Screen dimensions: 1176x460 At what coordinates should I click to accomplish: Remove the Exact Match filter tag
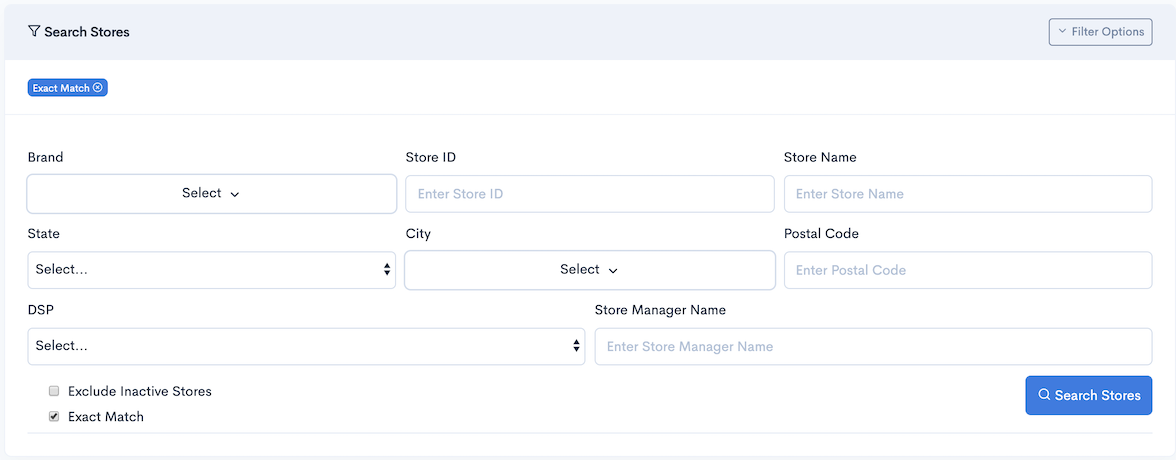(x=98, y=88)
